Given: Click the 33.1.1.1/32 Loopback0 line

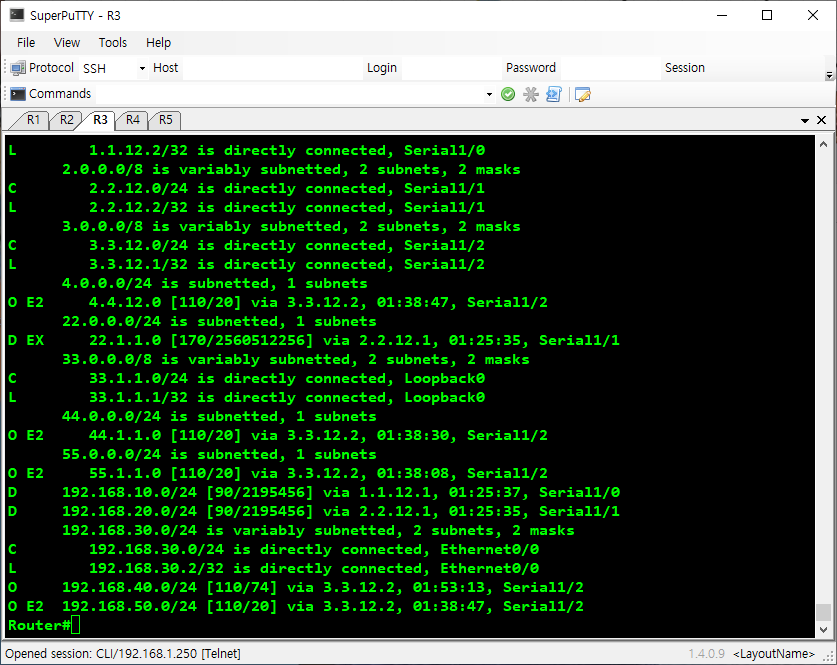Looking at the screenshot, I should click(x=246, y=397).
